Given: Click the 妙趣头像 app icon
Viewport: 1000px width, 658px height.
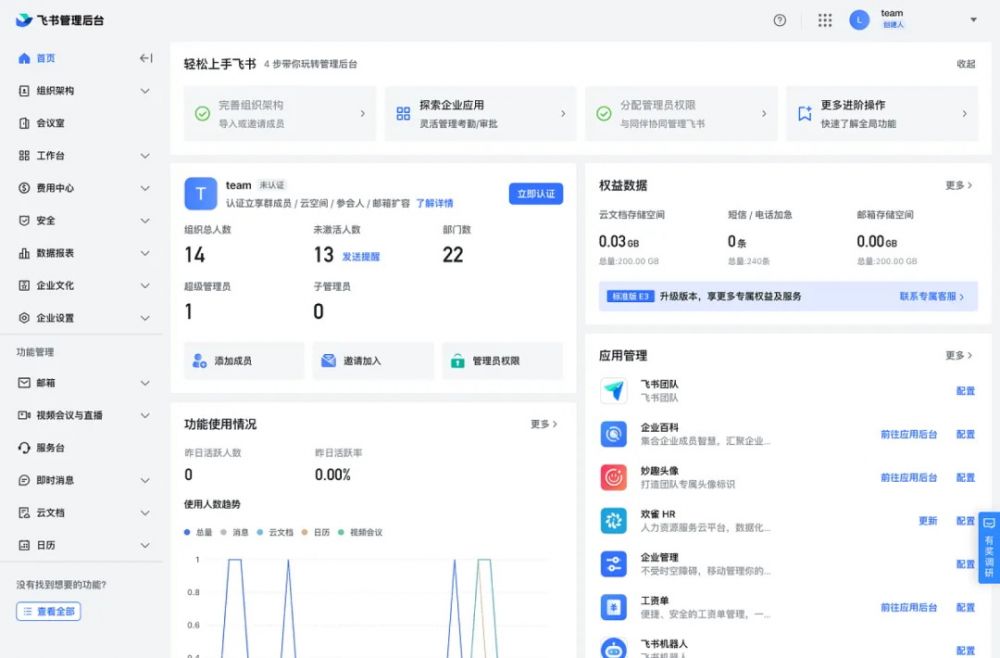Looking at the screenshot, I should [x=614, y=478].
